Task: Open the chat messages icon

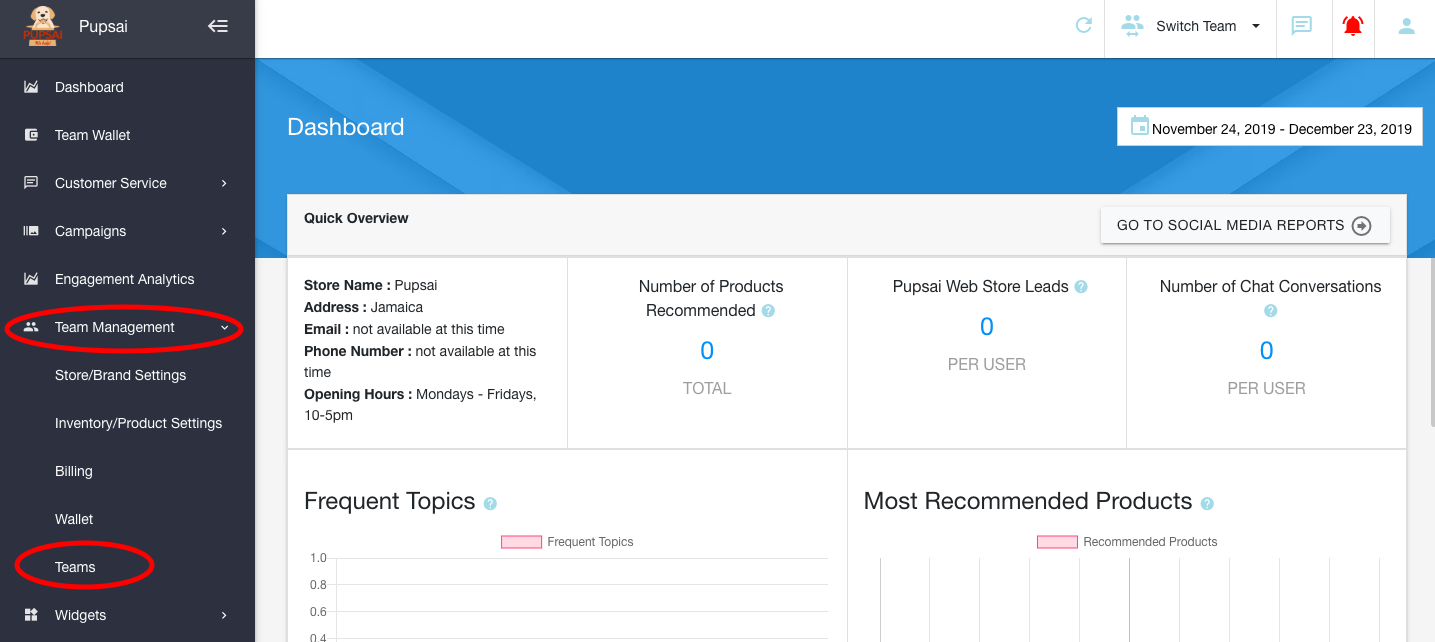Action: [x=1301, y=26]
